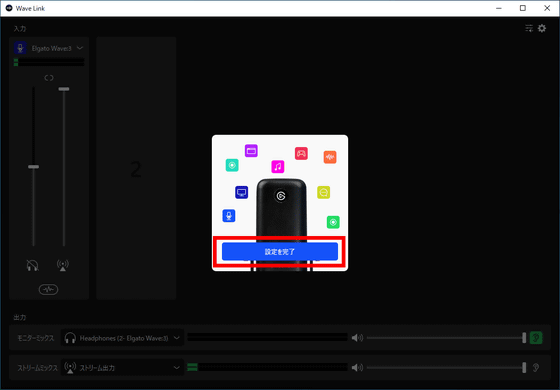The height and width of the screenshot is (390, 560).
Task: Mute the stream mix speaker icon
Action: (x=357, y=367)
